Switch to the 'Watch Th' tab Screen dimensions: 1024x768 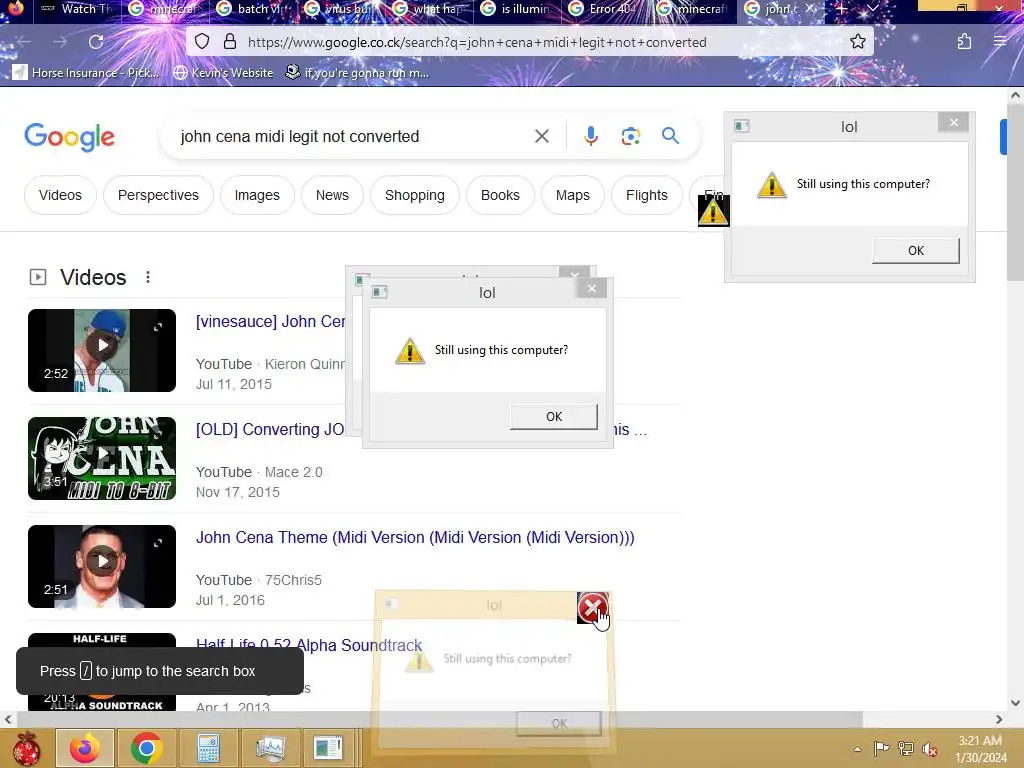(76, 8)
